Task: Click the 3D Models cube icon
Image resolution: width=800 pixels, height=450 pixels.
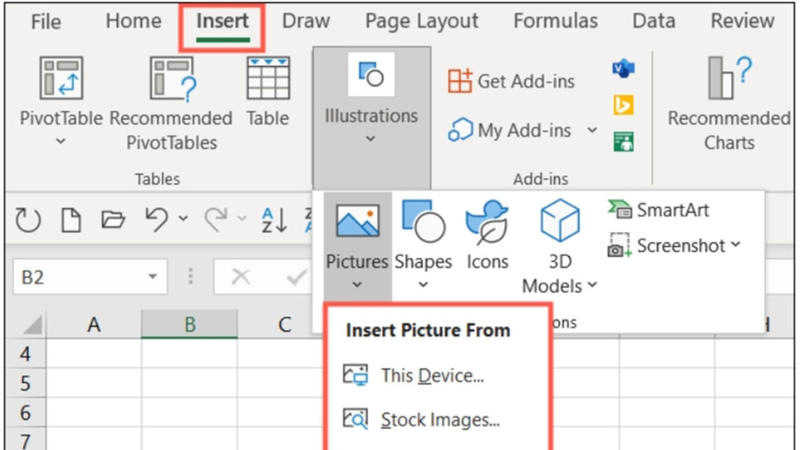Action: click(560, 220)
